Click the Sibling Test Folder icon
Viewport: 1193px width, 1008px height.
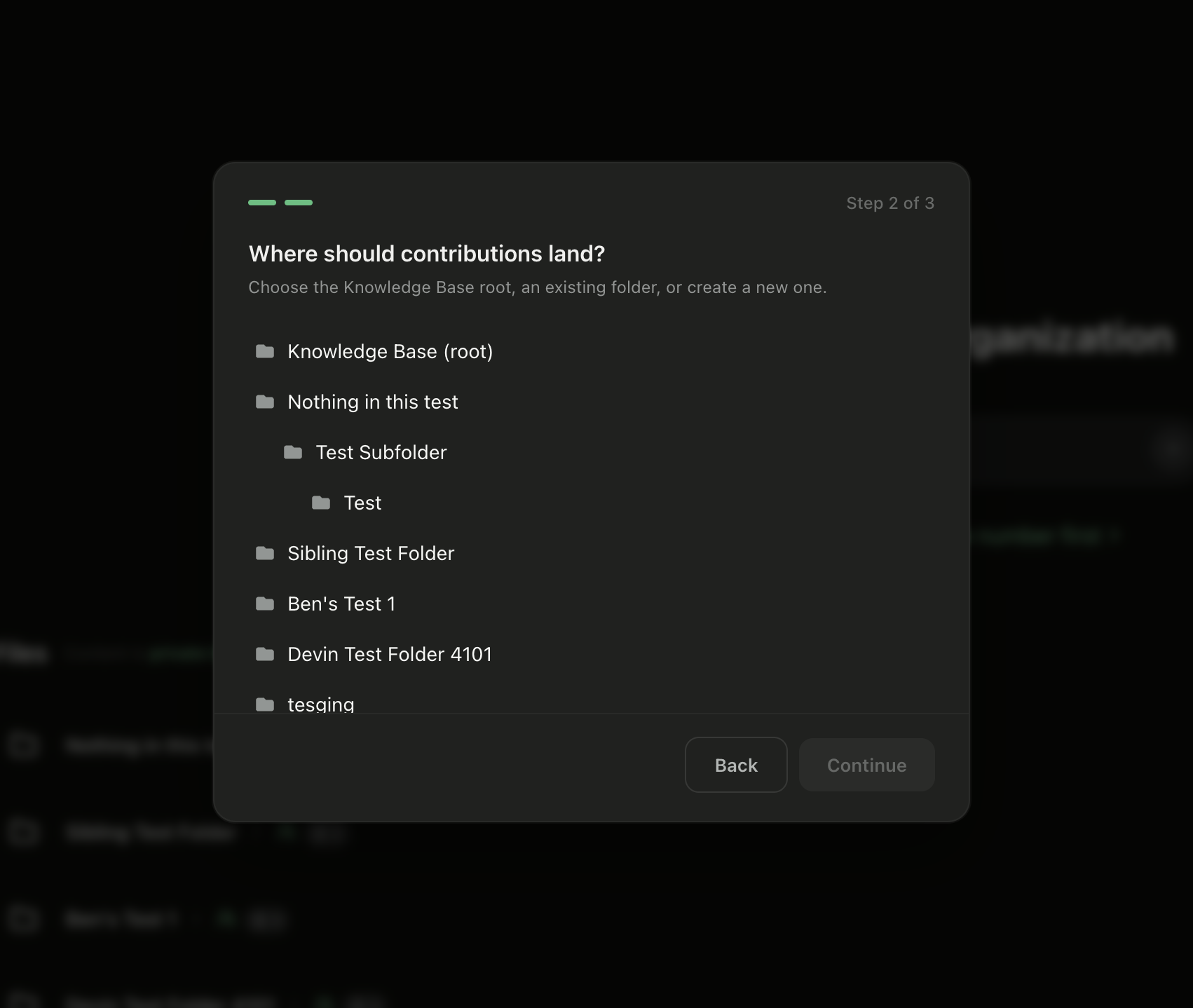tap(265, 553)
